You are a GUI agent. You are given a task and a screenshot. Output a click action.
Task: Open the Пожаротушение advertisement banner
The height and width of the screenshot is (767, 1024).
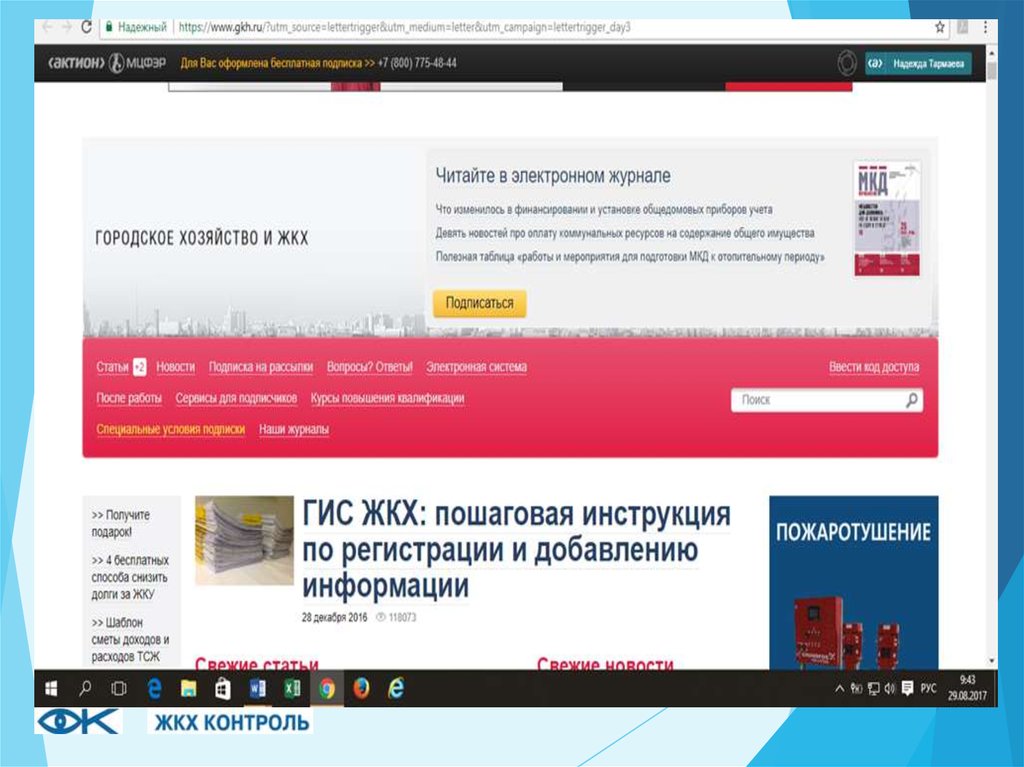point(854,582)
